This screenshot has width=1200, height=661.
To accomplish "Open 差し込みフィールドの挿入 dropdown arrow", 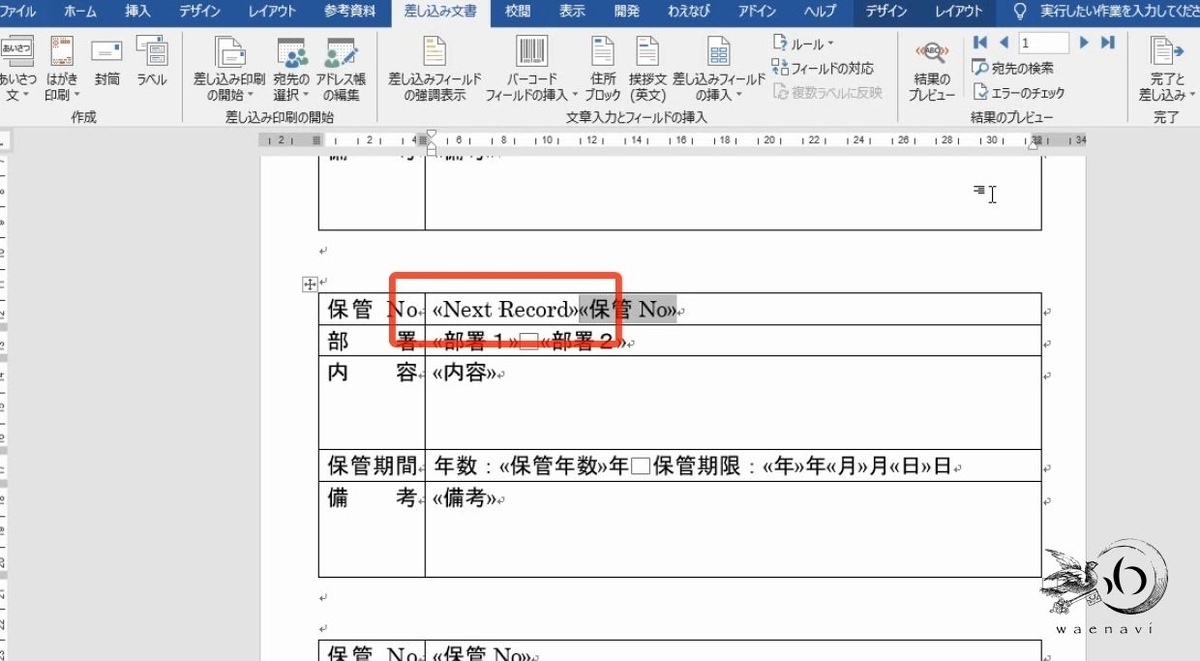I will (x=739, y=96).
